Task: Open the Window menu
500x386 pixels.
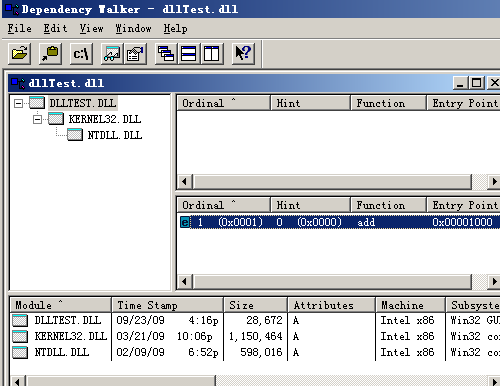Action: pyautogui.click(x=133, y=29)
